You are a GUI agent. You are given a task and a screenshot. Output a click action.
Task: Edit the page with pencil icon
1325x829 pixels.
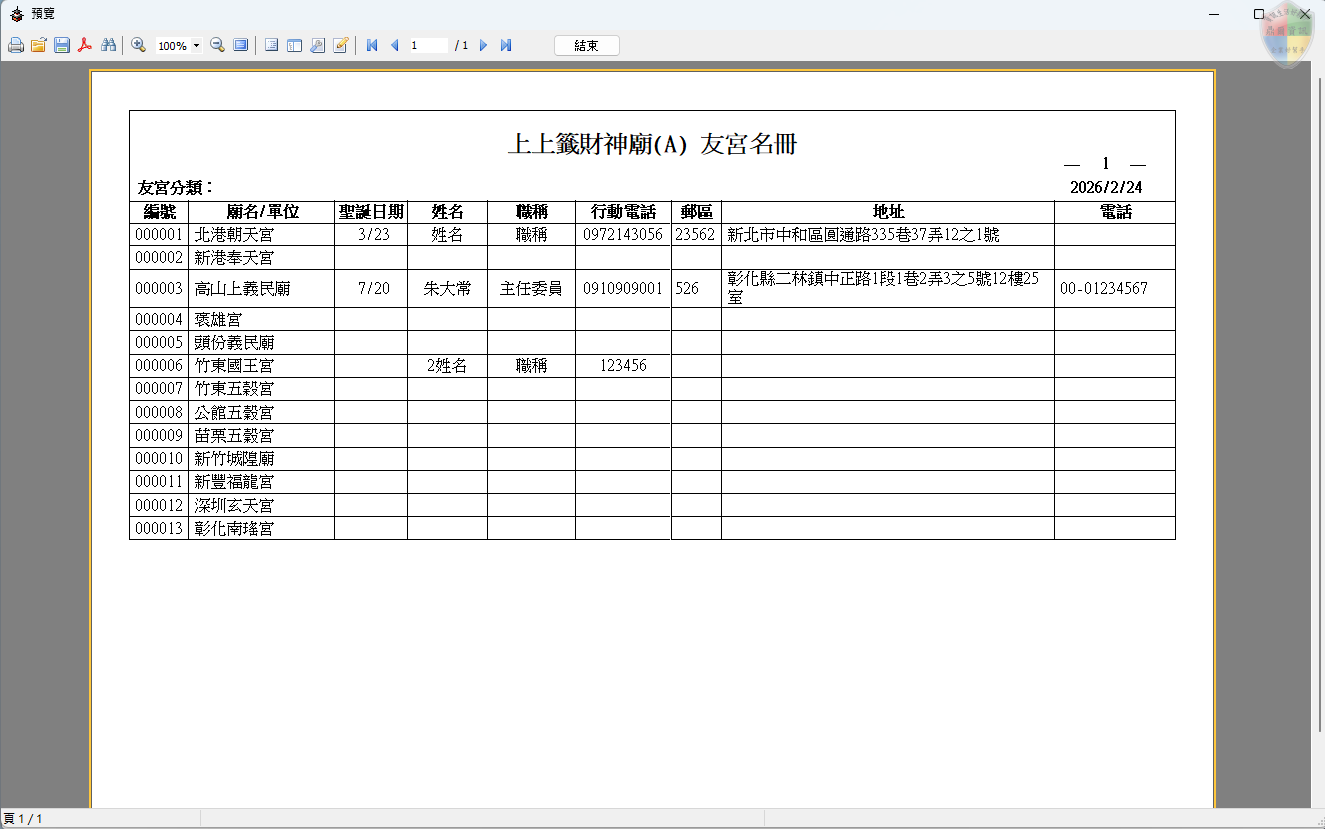point(340,46)
